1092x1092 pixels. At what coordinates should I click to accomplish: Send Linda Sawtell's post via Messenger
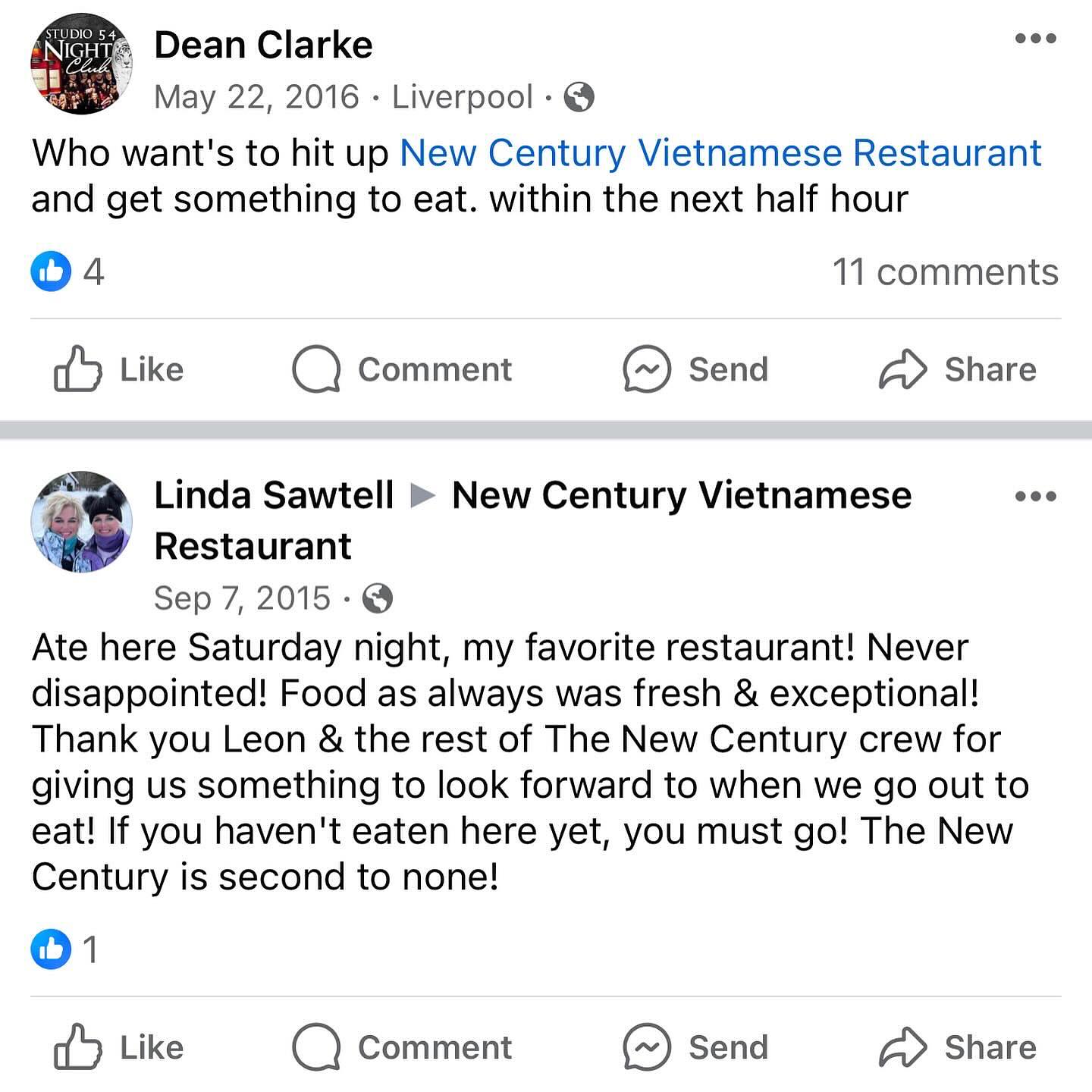[x=695, y=1047]
